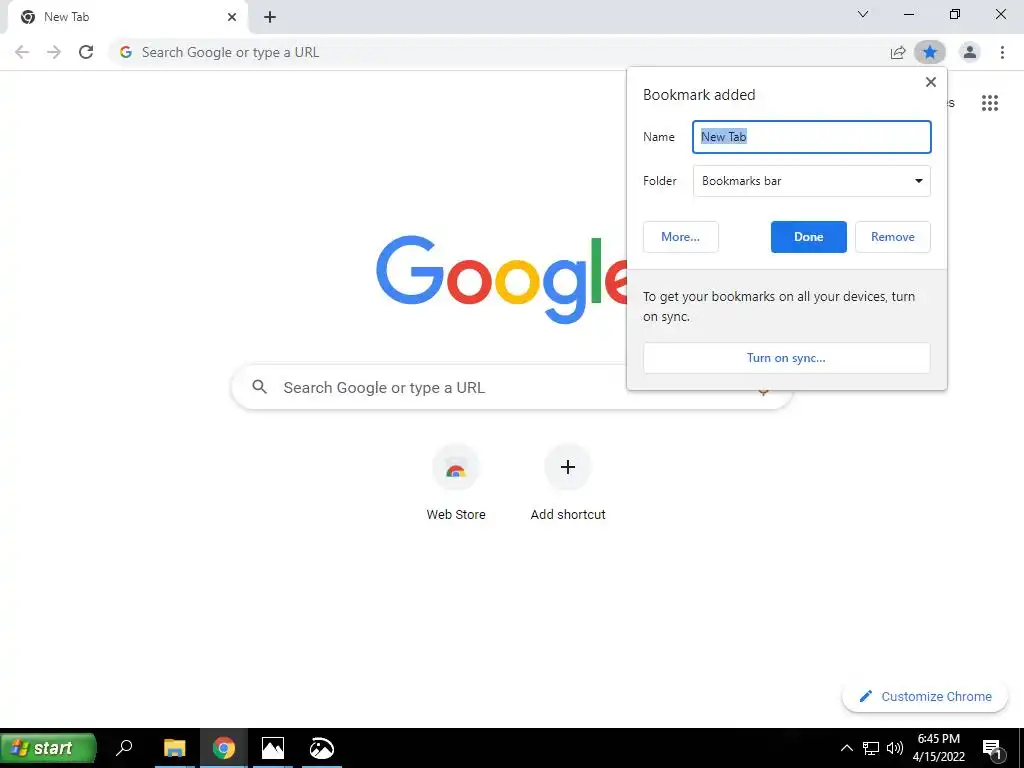Open new tab with plus button

point(270,17)
